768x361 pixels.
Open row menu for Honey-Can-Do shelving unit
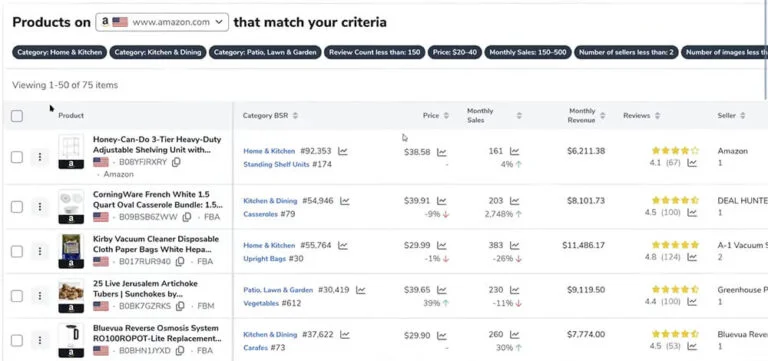40,157
